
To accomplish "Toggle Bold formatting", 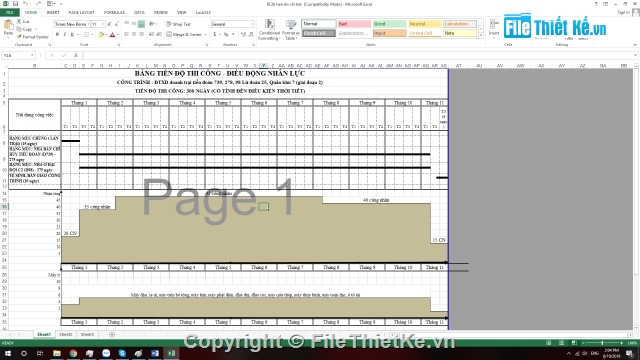I will [x=57, y=35].
